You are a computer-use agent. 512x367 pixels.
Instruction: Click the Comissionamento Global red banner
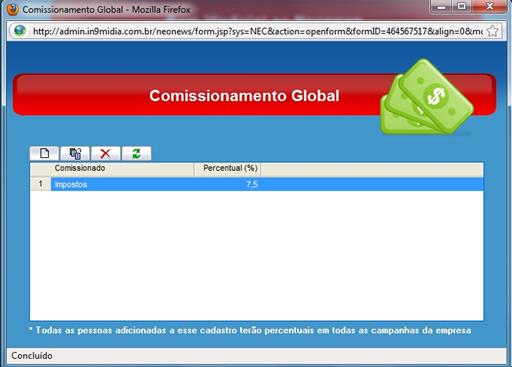(244, 96)
